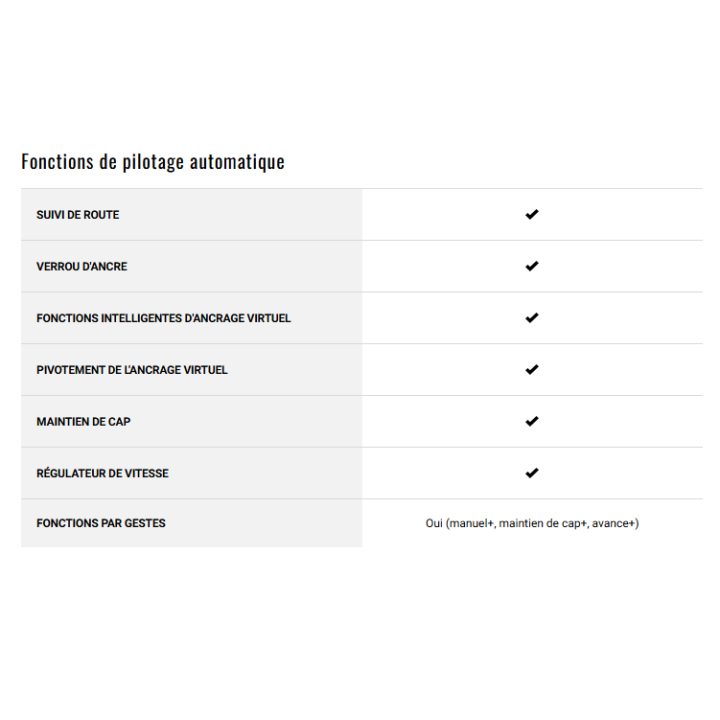Click the Maintien de cap checkmark
Viewport: 720px width, 720px height.
532,421
